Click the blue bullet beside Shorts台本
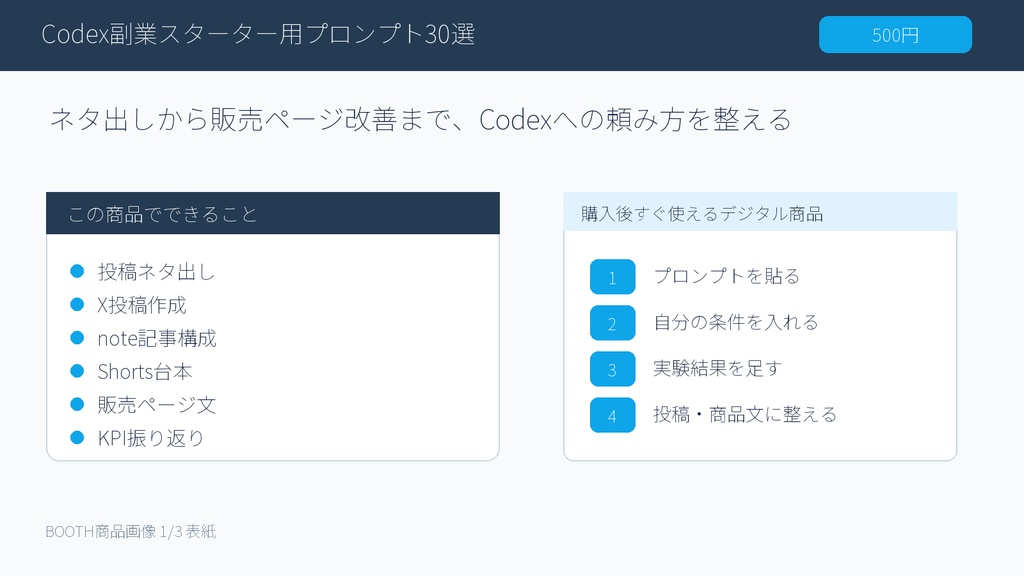This screenshot has width=1024, height=576. pyautogui.click(x=77, y=371)
